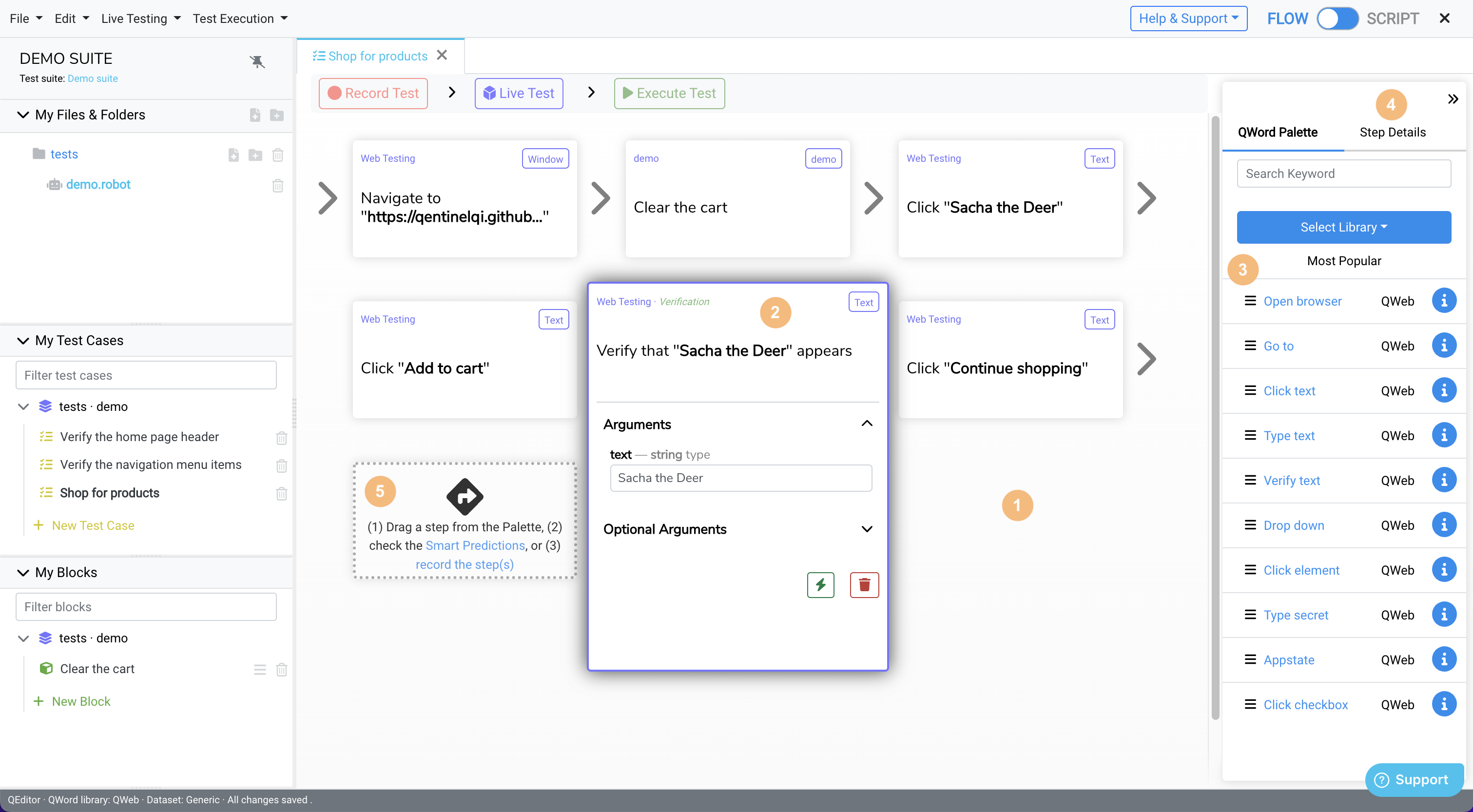The height and width of the screenshot is (812, 1473).
Task: Start the Live Test button
Action: tap(519, 93)
